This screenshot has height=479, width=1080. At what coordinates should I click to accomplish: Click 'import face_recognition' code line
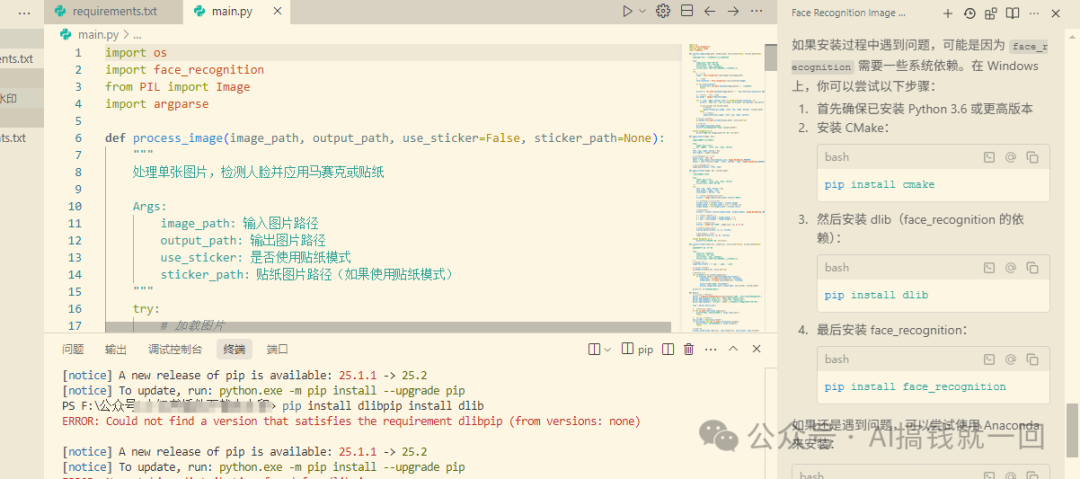[185, 70]
